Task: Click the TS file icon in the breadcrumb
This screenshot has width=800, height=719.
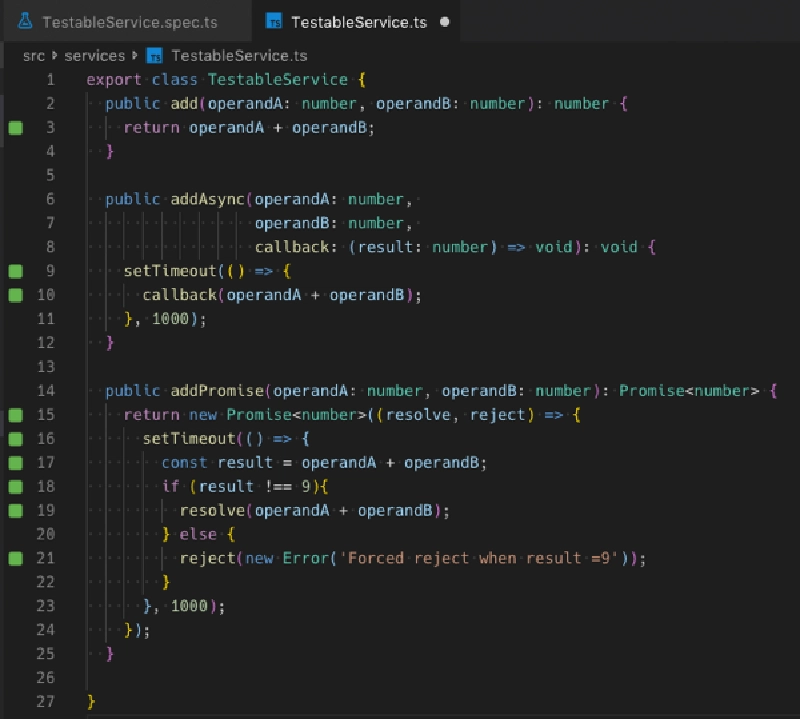Action: pyautogui.click(x=152, y=56)
